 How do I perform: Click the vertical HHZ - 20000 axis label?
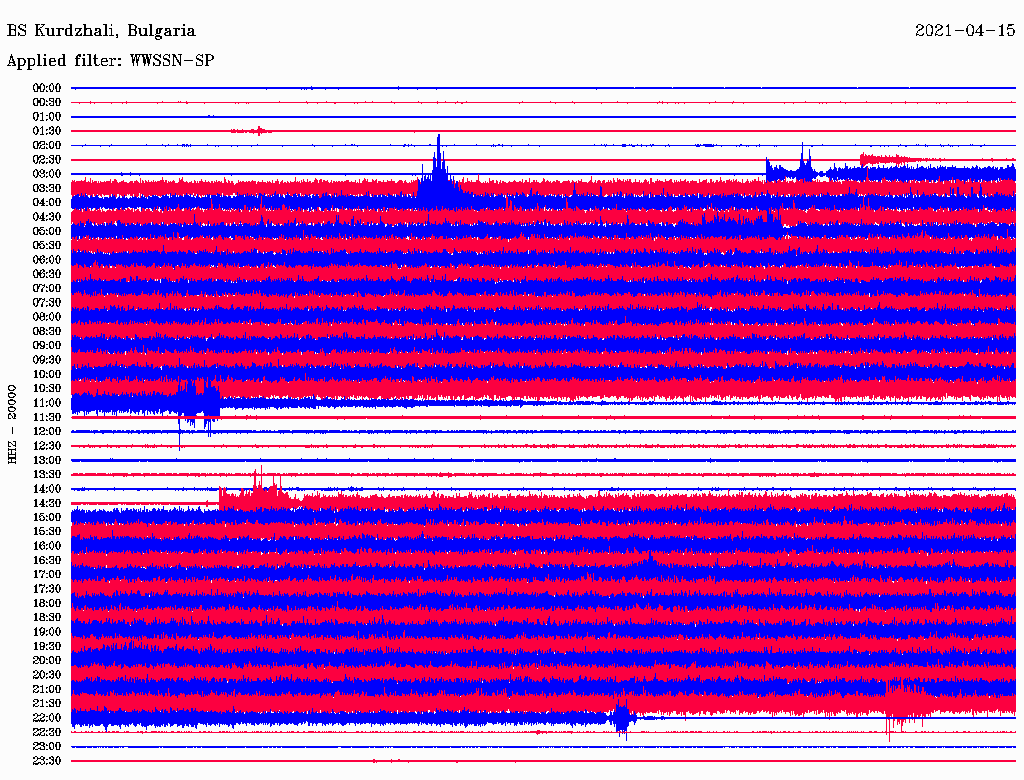tap(13, 423)
